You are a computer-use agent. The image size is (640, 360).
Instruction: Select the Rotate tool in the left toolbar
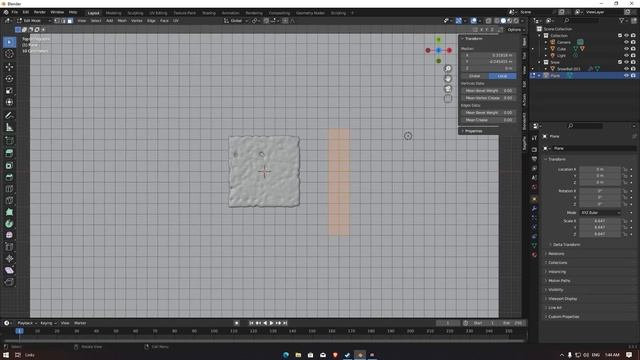click(x=9, y=78)
